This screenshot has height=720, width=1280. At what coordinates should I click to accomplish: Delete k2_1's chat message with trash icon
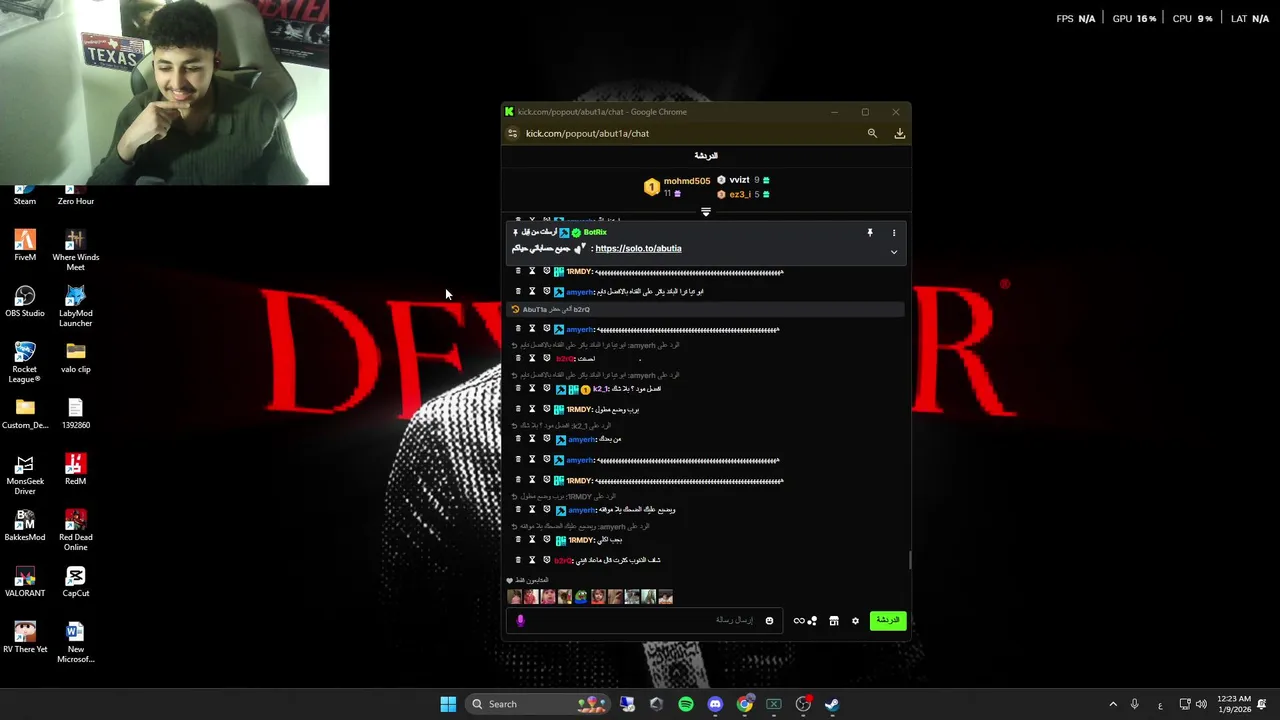click(518, 388)
